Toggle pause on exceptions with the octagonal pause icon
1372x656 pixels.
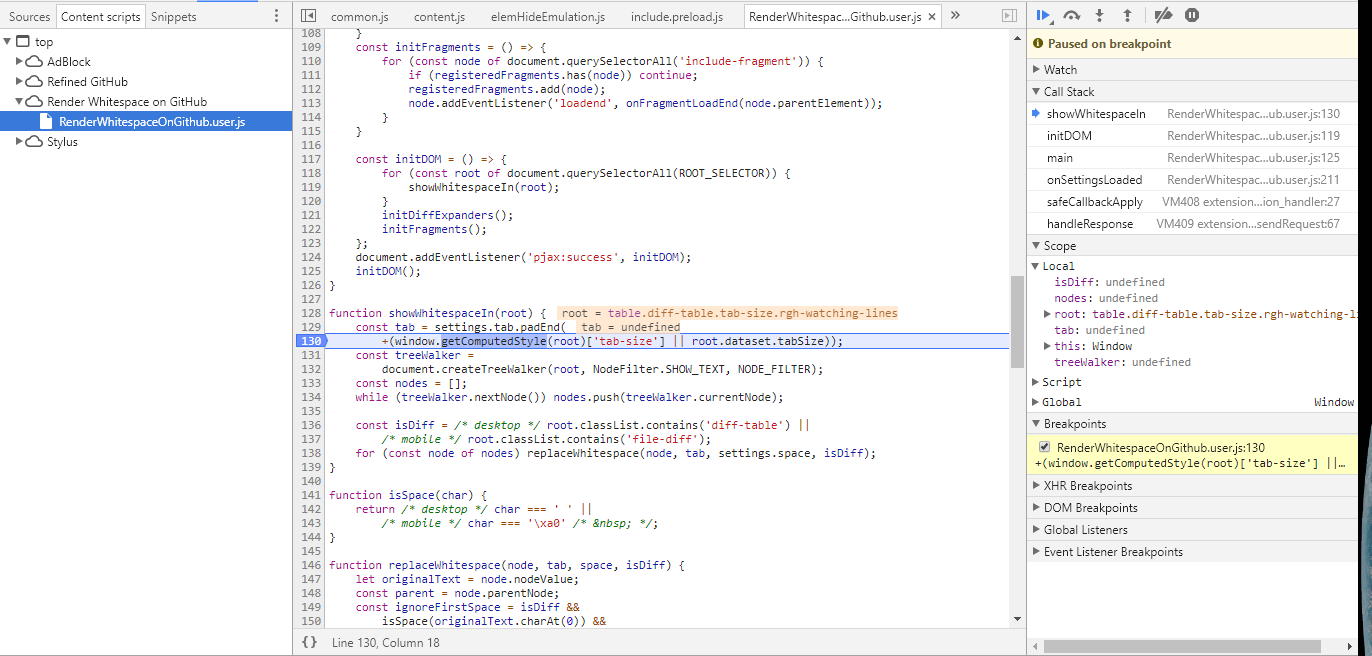tap(1192, 15)
